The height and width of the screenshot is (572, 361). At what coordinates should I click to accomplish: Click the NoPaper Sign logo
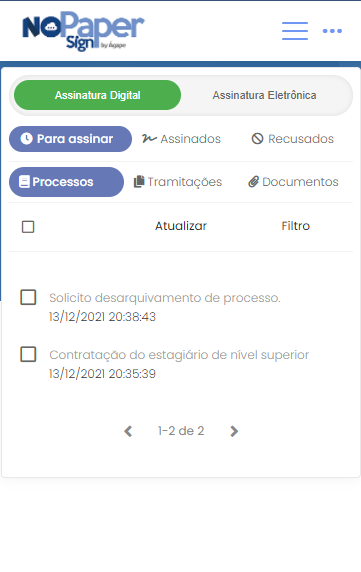pyautogui.click(x=84, y=31)
